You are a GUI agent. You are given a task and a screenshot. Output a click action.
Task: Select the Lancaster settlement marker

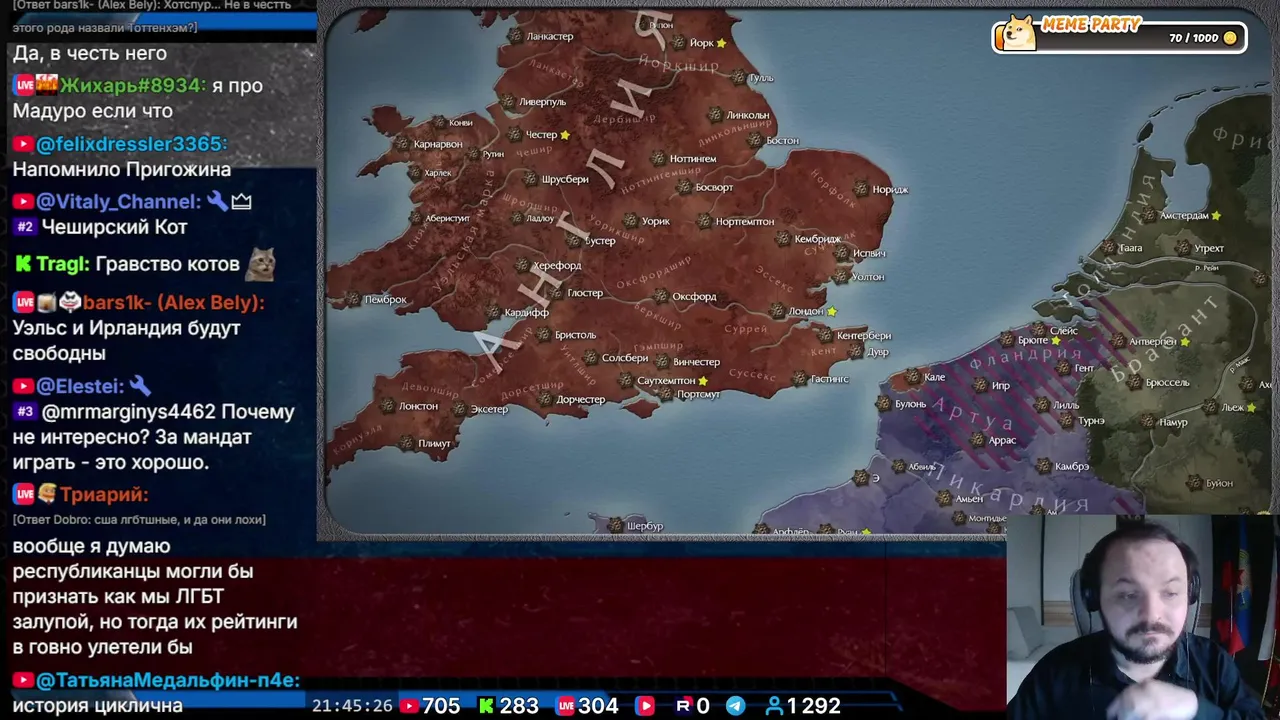(516, 36)
